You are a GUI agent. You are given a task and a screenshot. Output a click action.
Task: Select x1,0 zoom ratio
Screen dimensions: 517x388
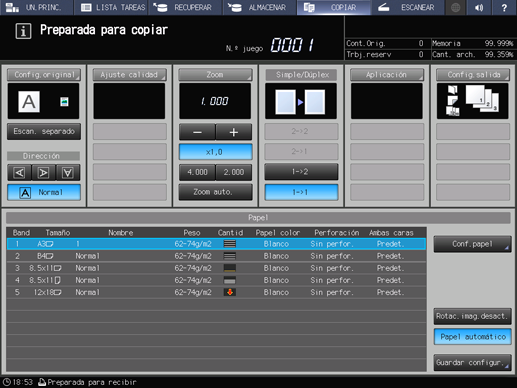point(215,152)
